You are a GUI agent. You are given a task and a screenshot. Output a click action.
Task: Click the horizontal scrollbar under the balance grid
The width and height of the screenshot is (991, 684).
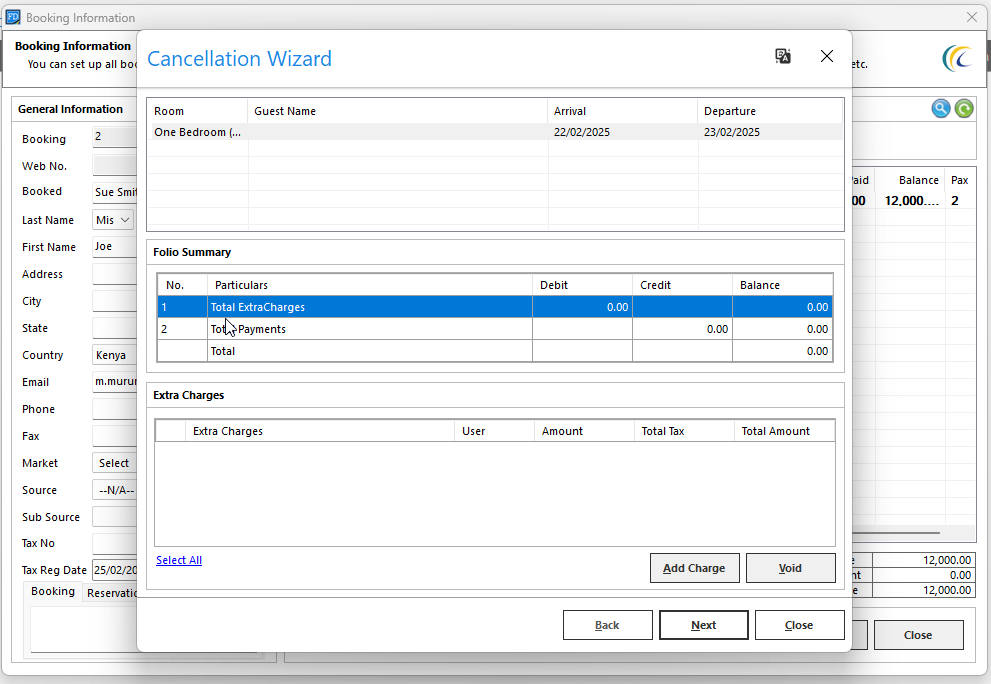pos(895,534)
